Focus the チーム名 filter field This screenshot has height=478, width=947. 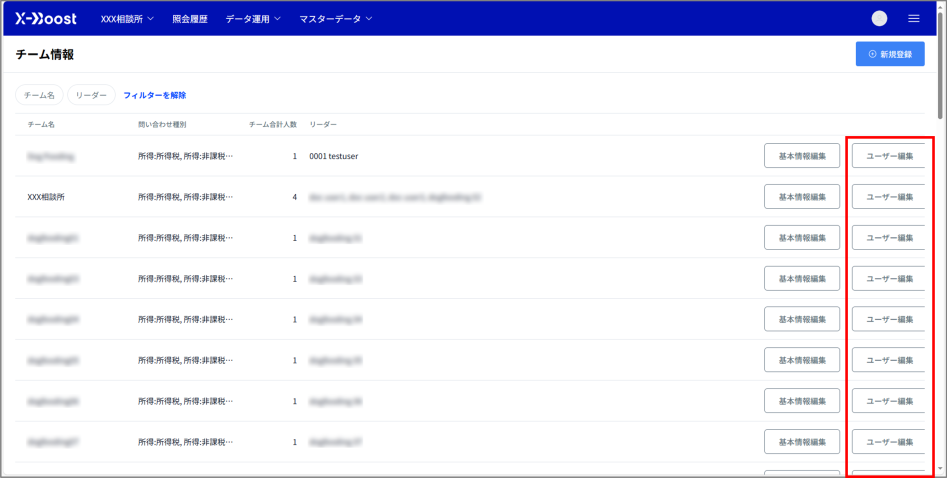click(39, 95)
